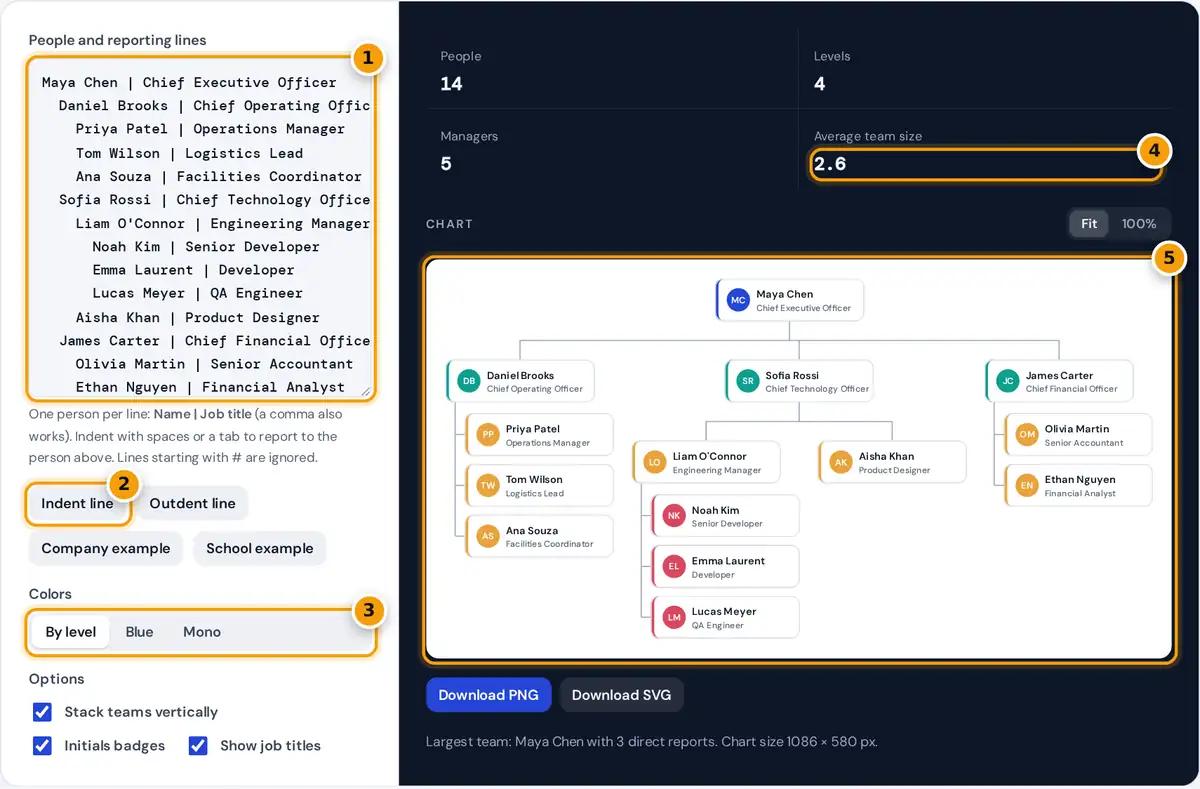
Task: Click the 'Tom Wilson | Logistics Lead' line
Action: tap(189, 153)
